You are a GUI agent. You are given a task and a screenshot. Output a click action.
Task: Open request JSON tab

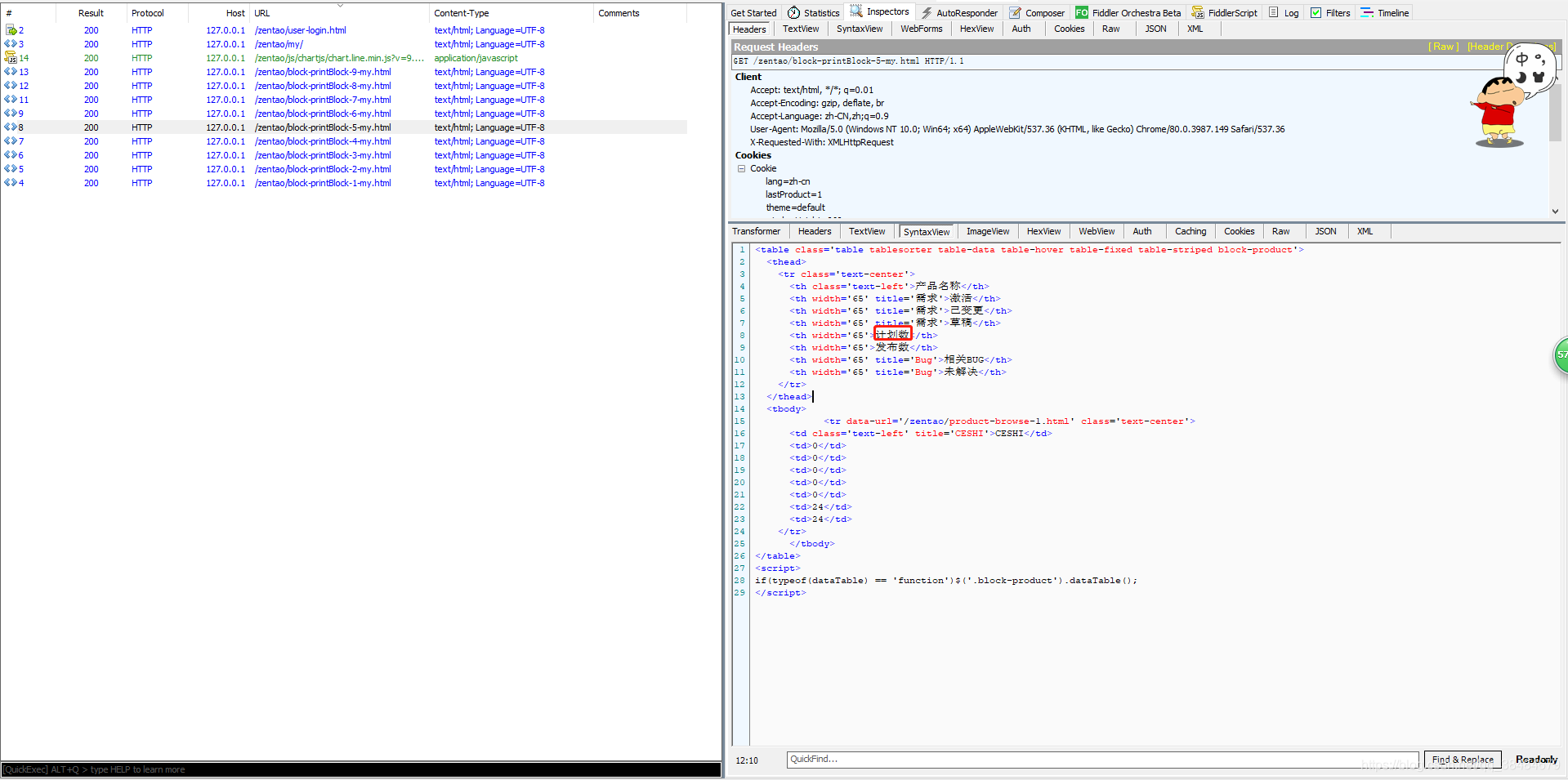(x=1155, y=29)
